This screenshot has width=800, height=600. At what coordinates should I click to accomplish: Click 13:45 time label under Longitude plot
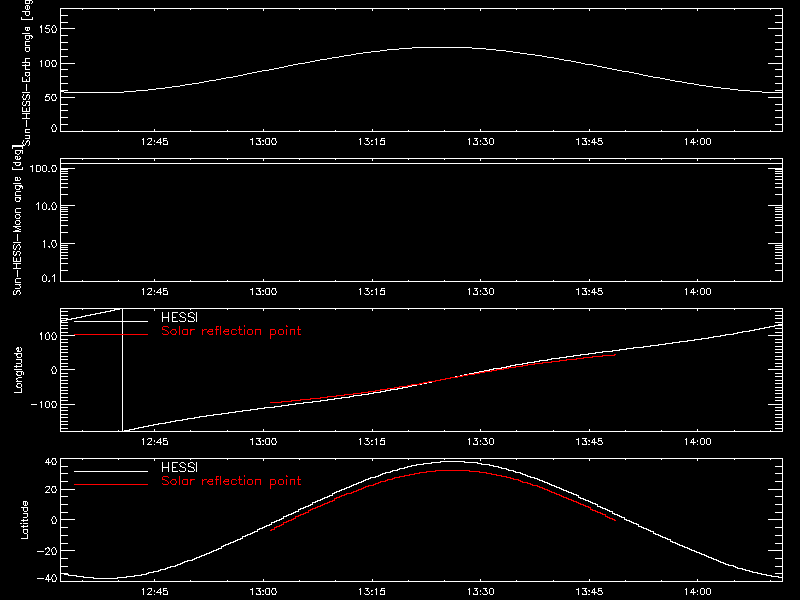click(589, 441)
